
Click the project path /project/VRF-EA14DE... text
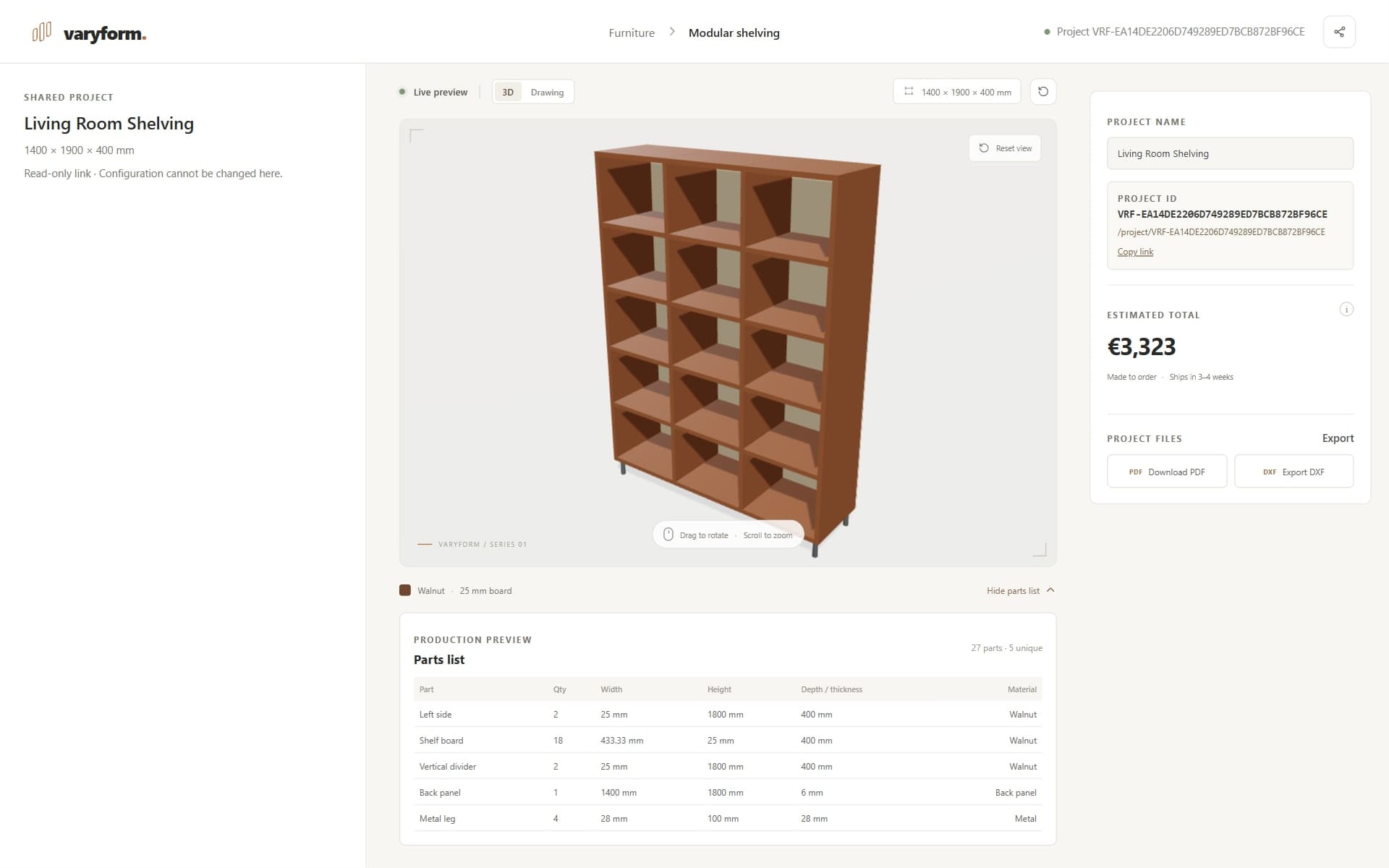(1221, 232)
